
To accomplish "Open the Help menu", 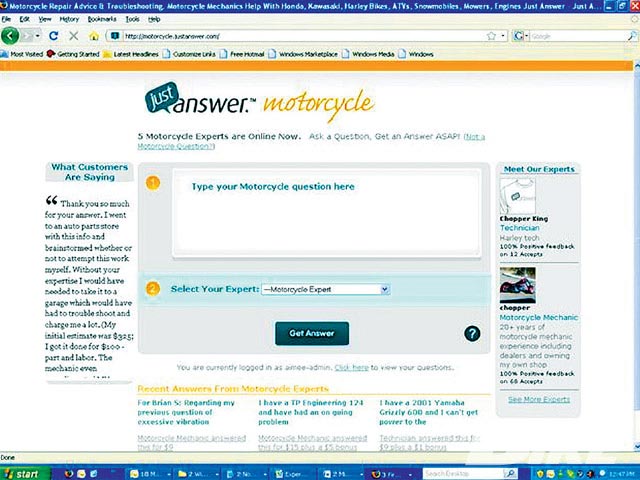I will 154,19.
